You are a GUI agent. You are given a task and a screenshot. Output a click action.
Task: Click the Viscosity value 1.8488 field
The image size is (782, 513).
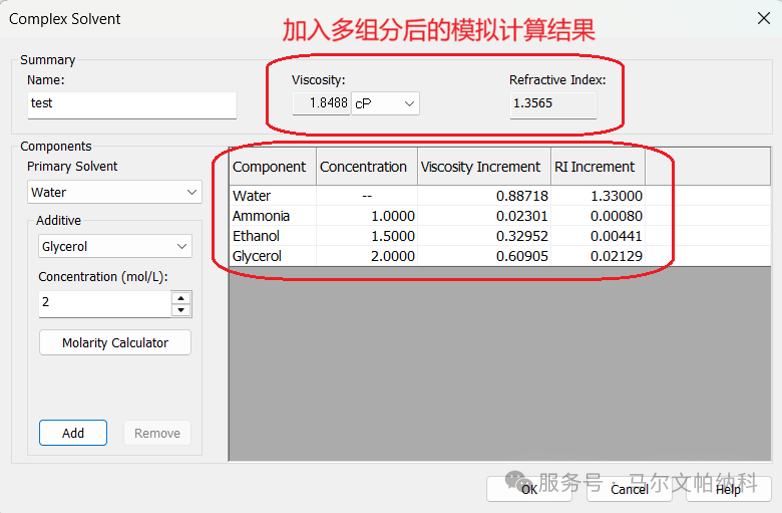(321, 103)
